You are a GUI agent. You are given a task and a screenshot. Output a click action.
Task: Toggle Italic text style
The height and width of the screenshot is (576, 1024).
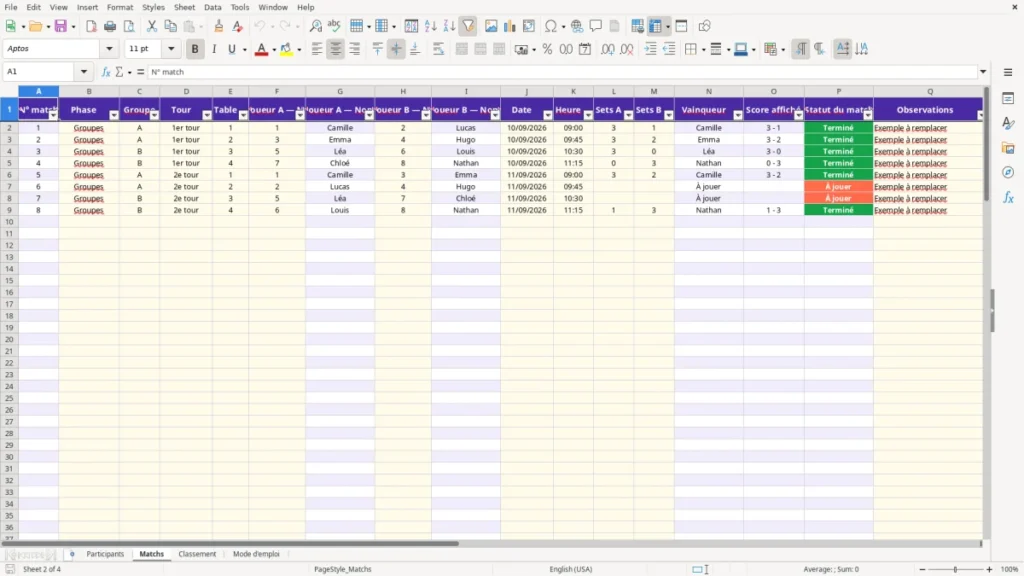[214, 49]
